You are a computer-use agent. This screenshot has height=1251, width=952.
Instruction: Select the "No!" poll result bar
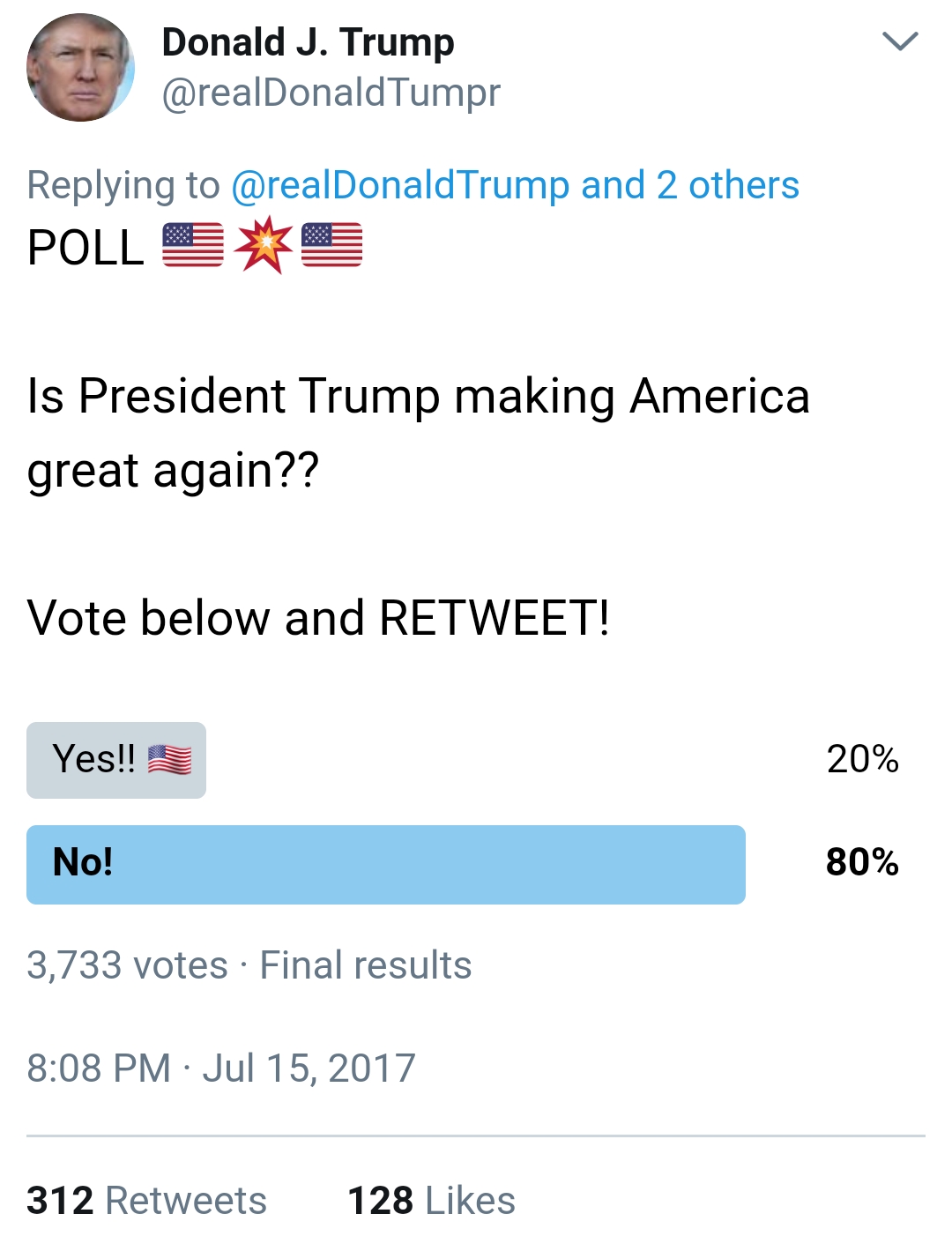tap(385, 864)
